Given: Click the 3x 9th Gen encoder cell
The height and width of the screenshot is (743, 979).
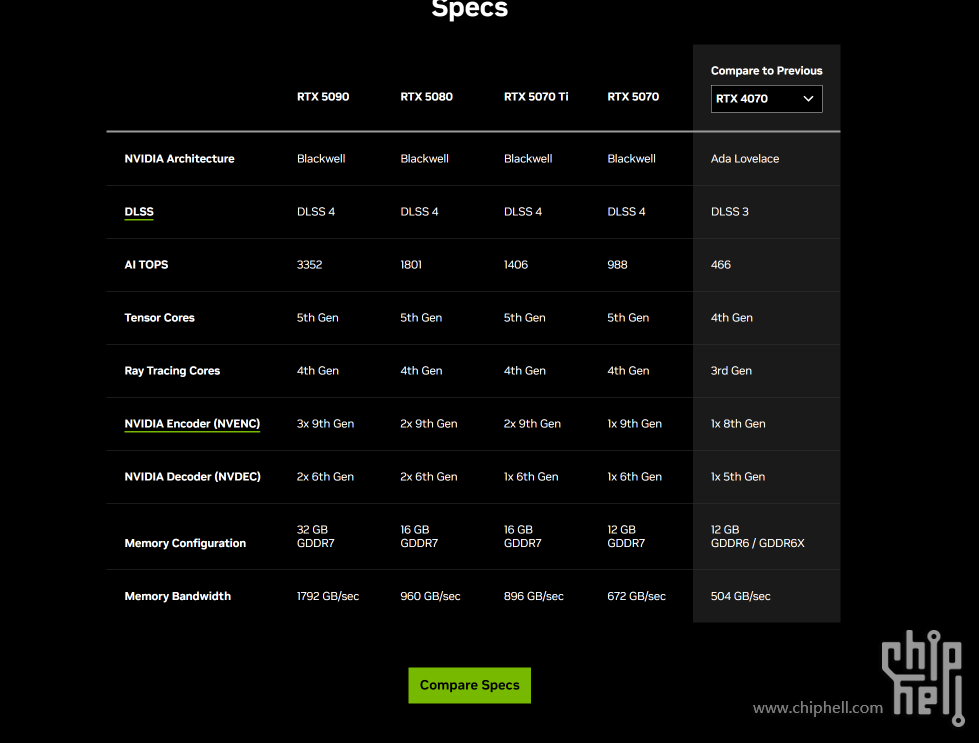Looking at the screenshot, I should point(325,424).
